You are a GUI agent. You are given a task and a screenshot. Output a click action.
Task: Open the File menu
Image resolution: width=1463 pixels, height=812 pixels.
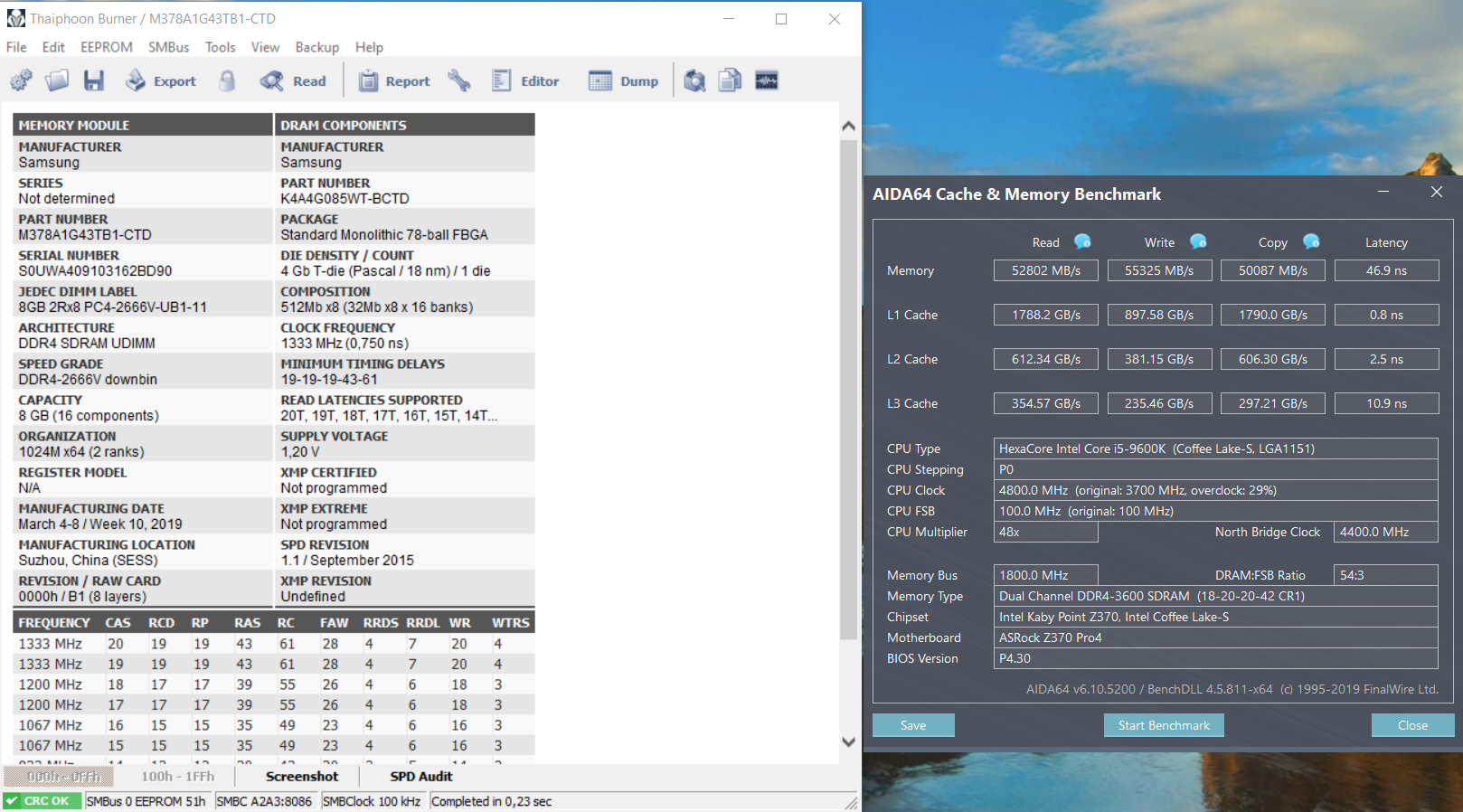(x=16, y=47)
